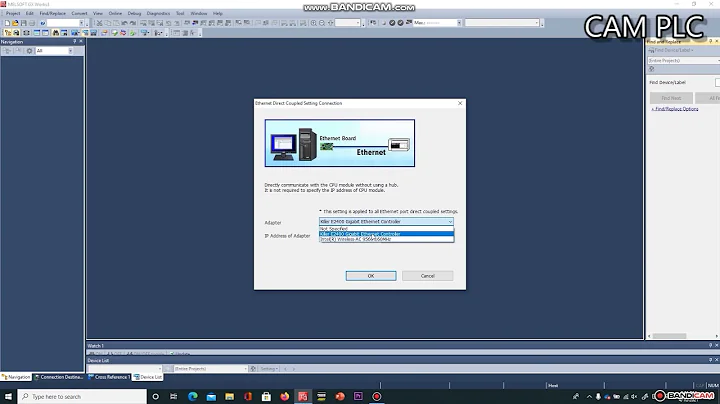720x404 pixels.
Task: Click the Premiere Pro taskbar icon
Action: click(x=358, y=396)
